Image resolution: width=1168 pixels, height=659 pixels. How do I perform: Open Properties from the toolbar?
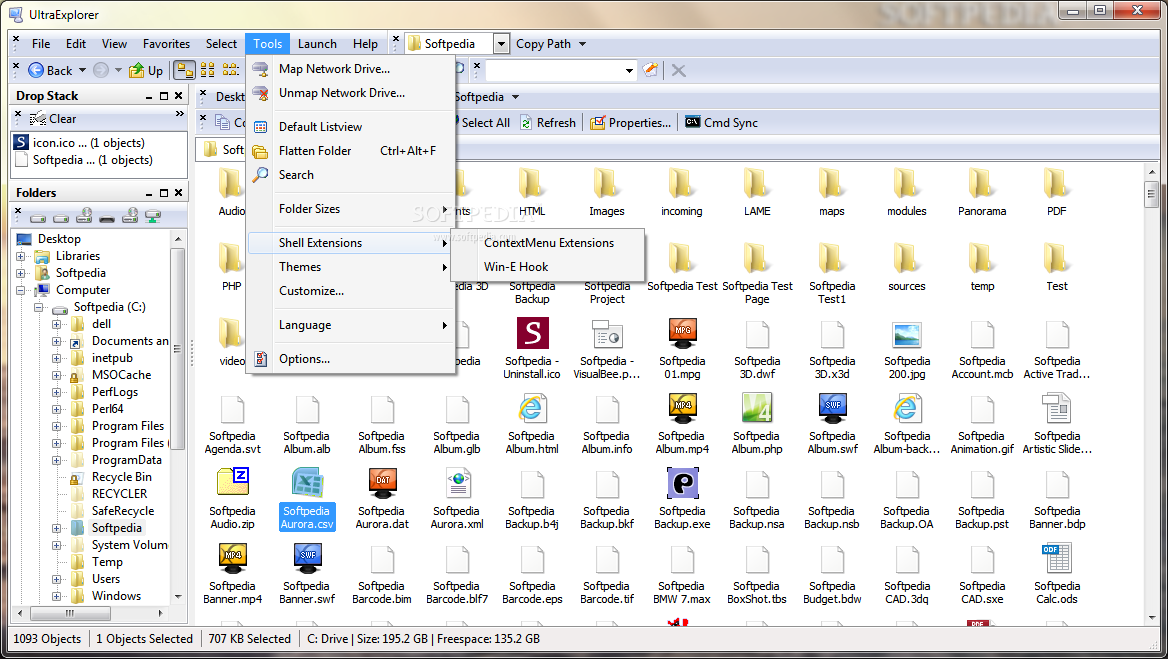[630, 123]
